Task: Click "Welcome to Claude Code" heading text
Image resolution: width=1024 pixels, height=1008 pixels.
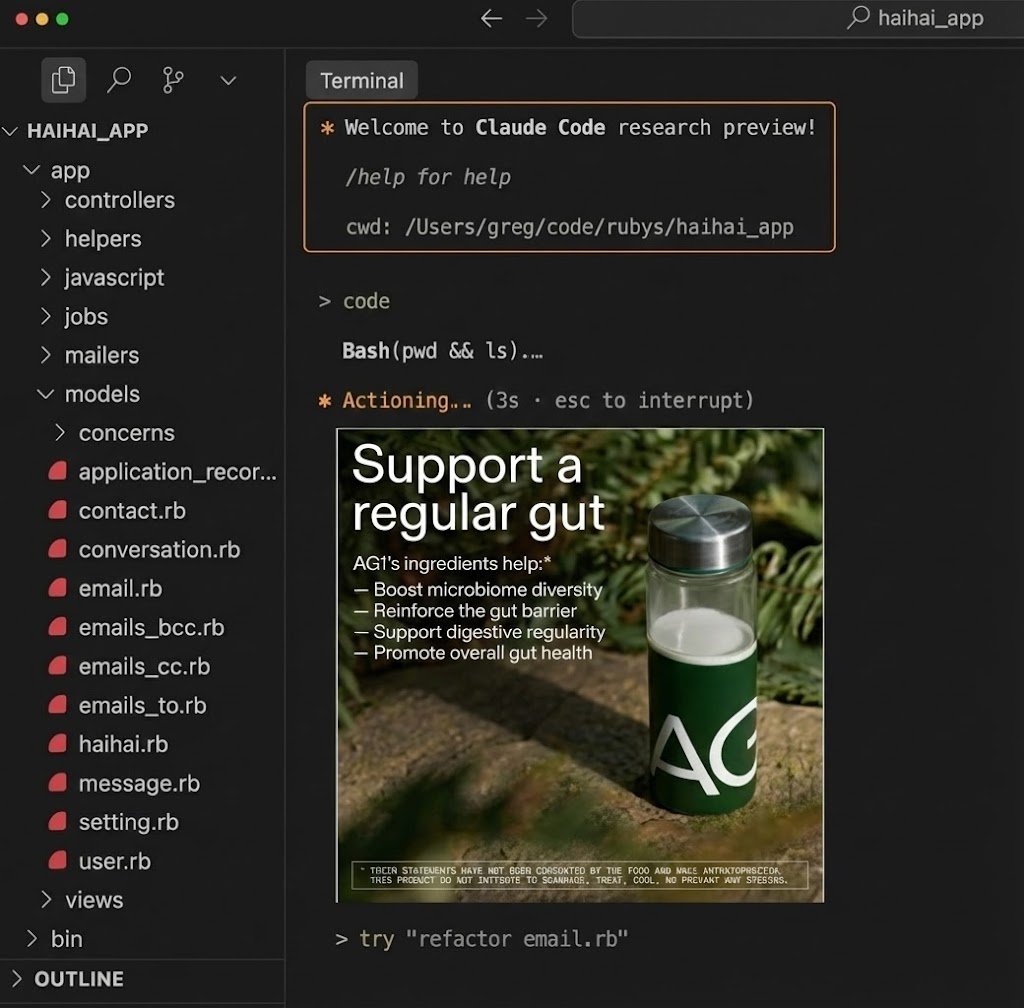Action: 475,127
